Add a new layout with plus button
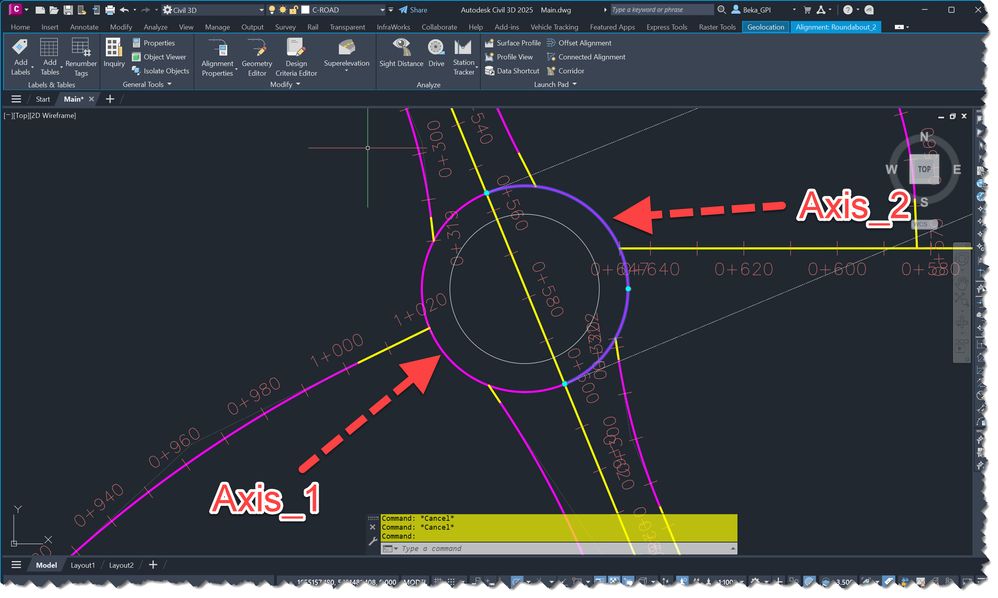Viewport: 998px width, 598px height. (153, 564)
